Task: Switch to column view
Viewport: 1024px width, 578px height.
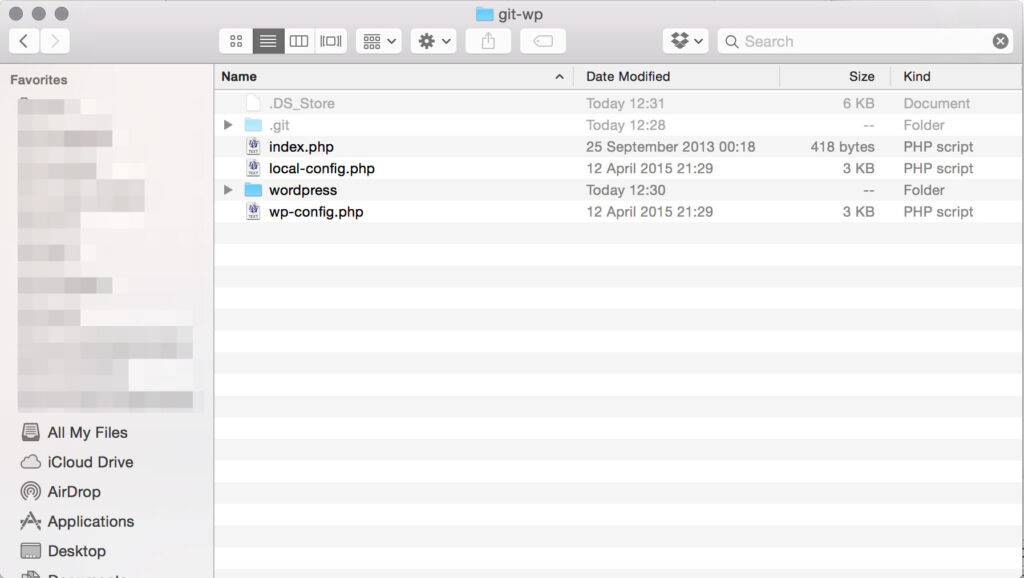Action: (299, 41)
